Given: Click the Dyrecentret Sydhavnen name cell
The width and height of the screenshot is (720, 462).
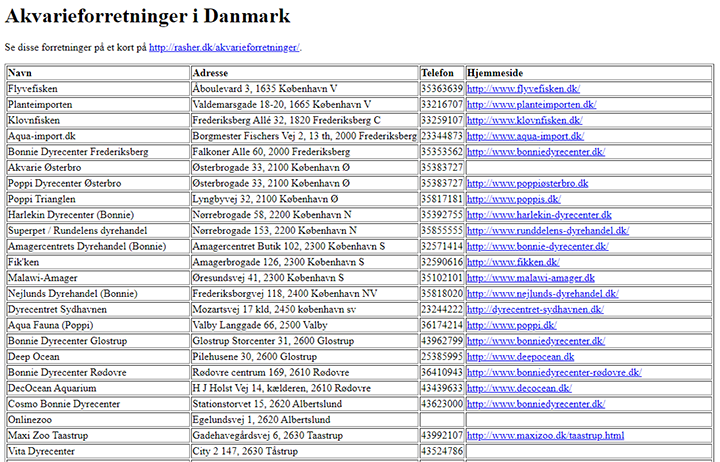Looking at the screenshot, I should pyautogui.click(x=98, y=309).
